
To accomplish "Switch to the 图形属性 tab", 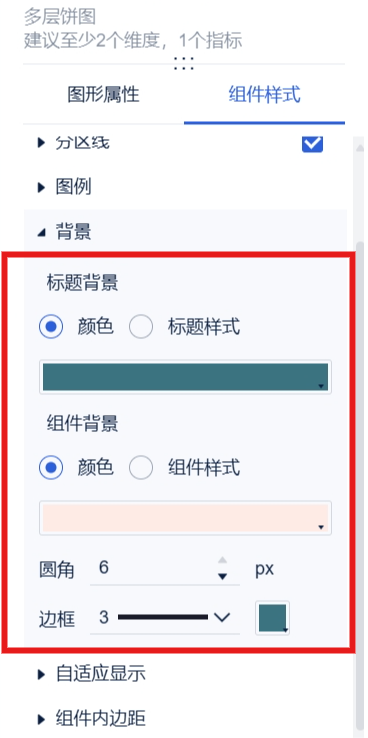I will coord(104,95).
